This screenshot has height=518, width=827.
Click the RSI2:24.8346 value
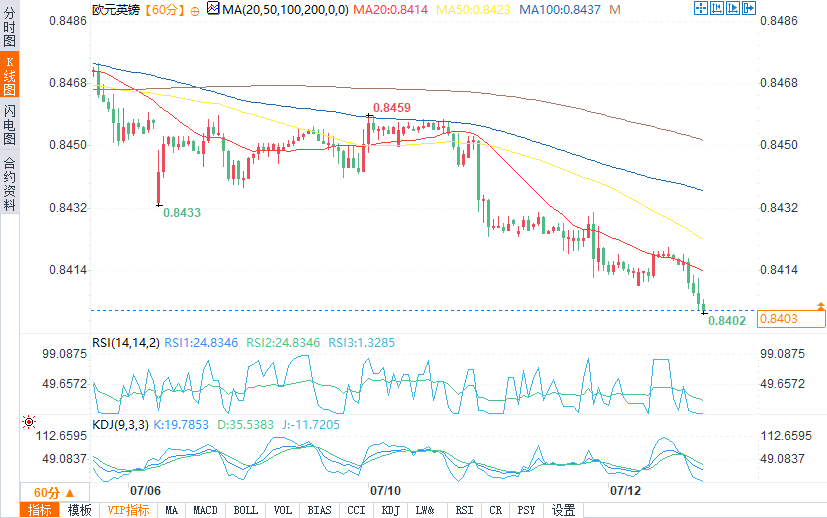coord(283,343)
